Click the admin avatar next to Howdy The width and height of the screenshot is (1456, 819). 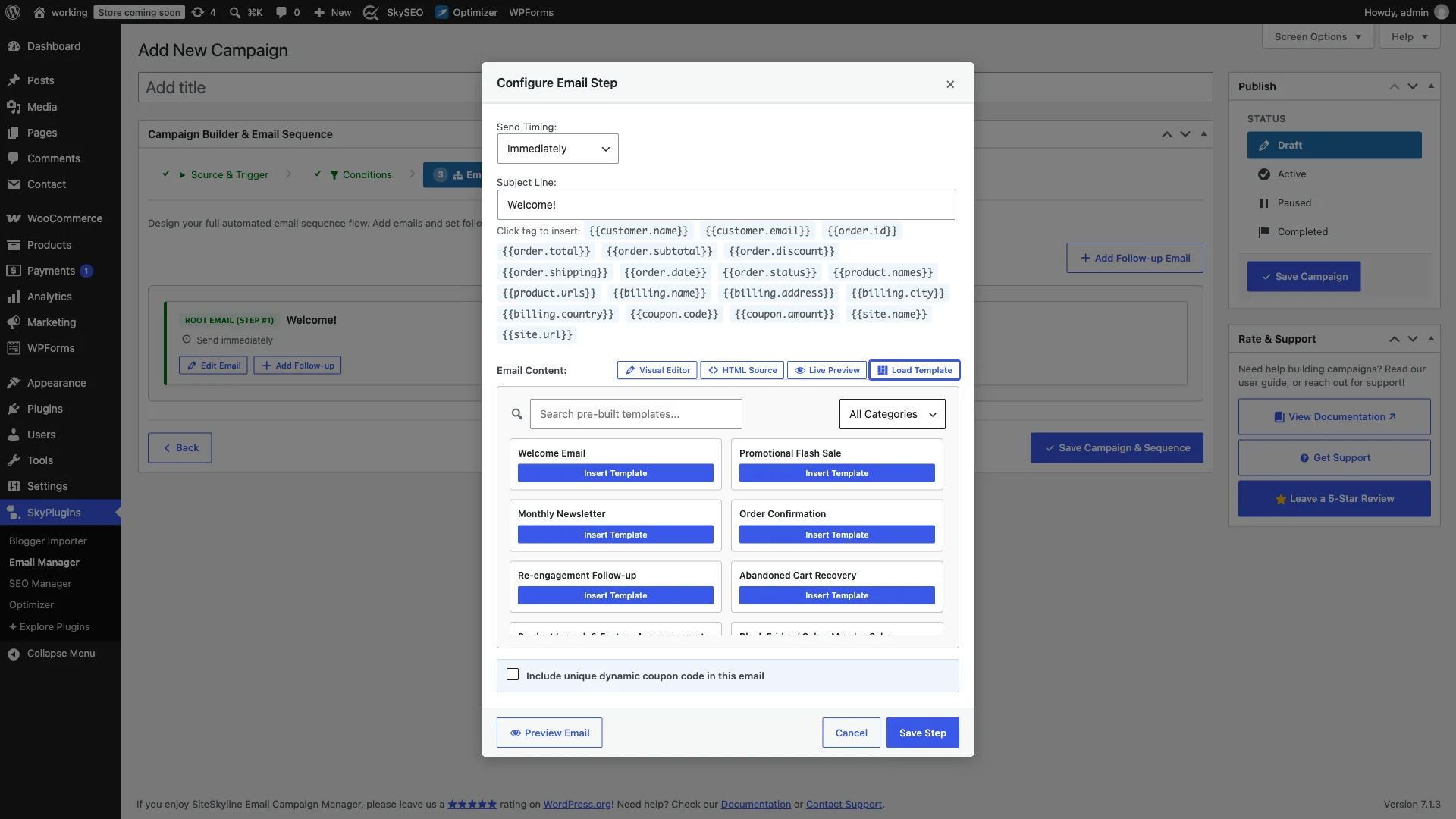(1442, 12)
